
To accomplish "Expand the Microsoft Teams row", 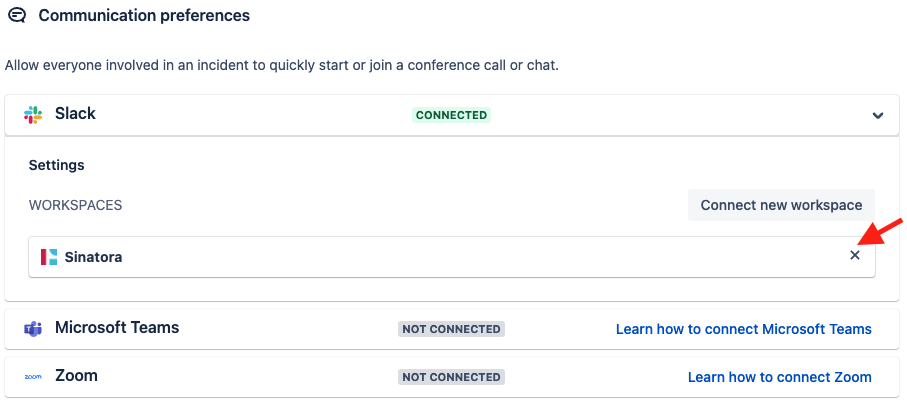I will pos(452,329).
